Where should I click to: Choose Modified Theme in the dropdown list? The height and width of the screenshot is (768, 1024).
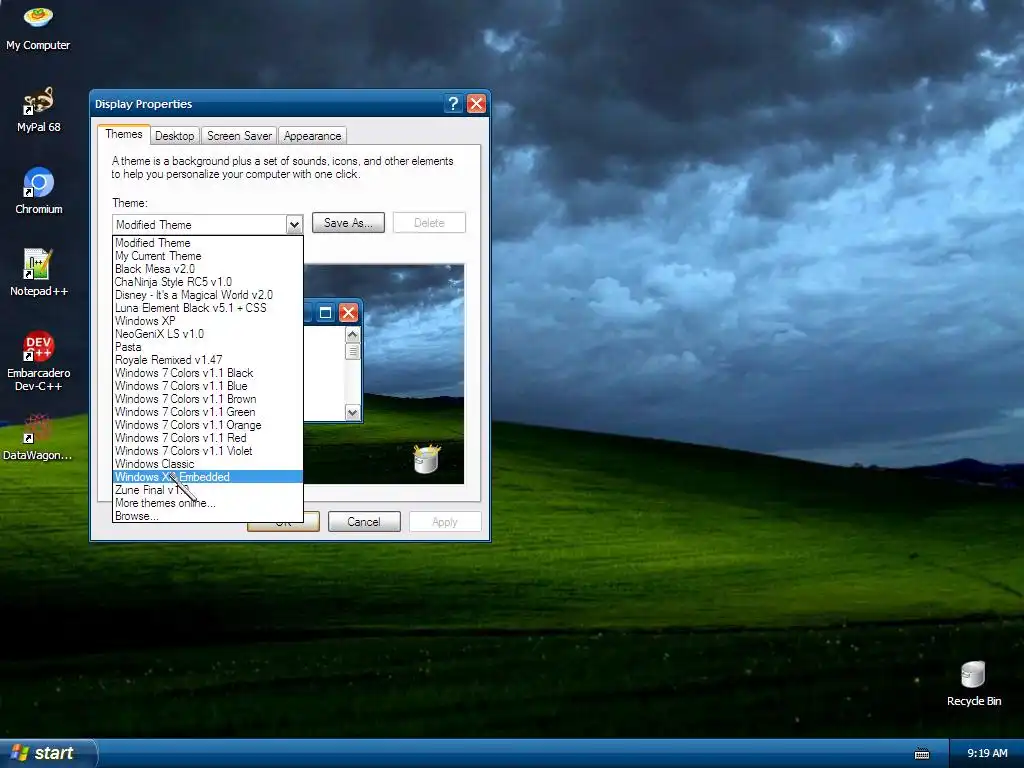coord(208,243)
